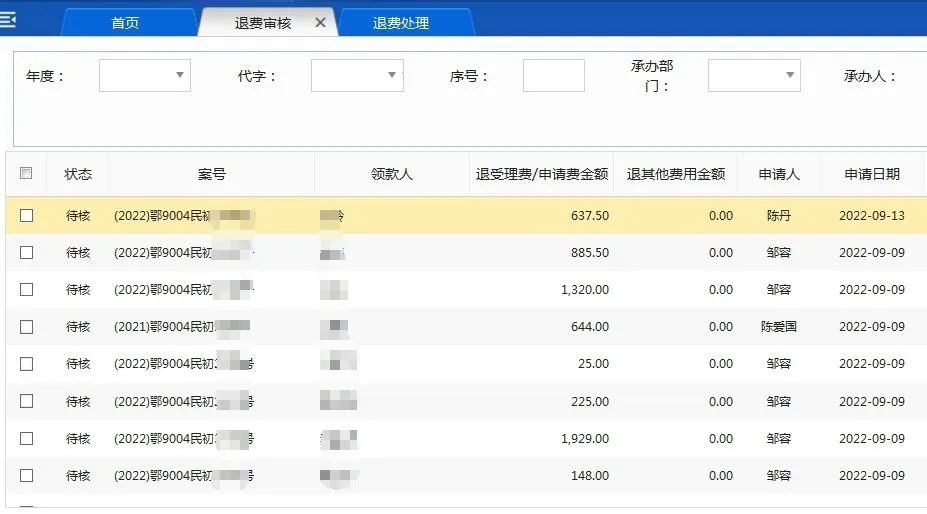Viewport: 927px width, 514px height.
Task: Check the row with amount 637.50
Action: [x=26, y=215]
